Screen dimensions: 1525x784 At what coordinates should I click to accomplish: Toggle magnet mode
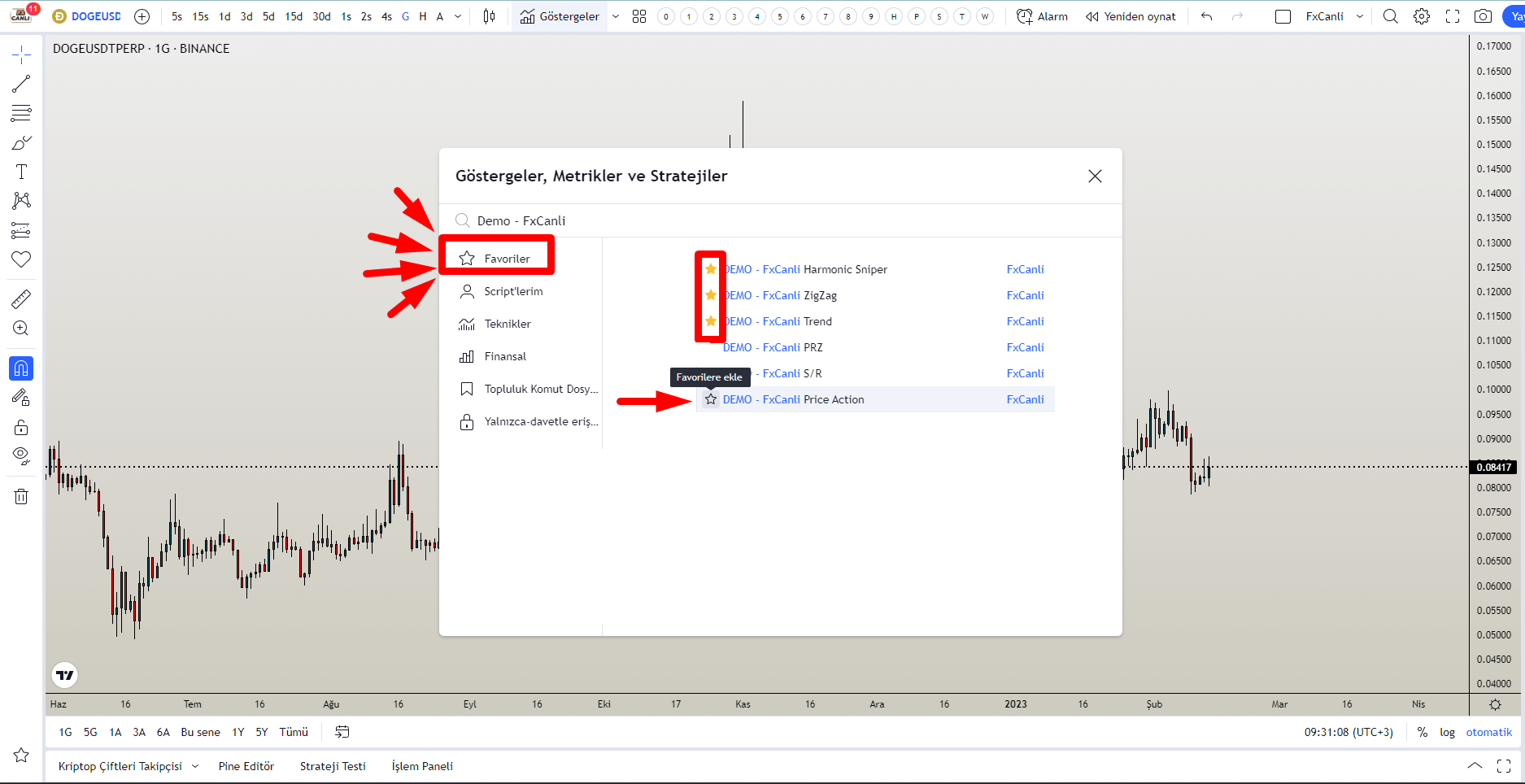pos(21,368)
